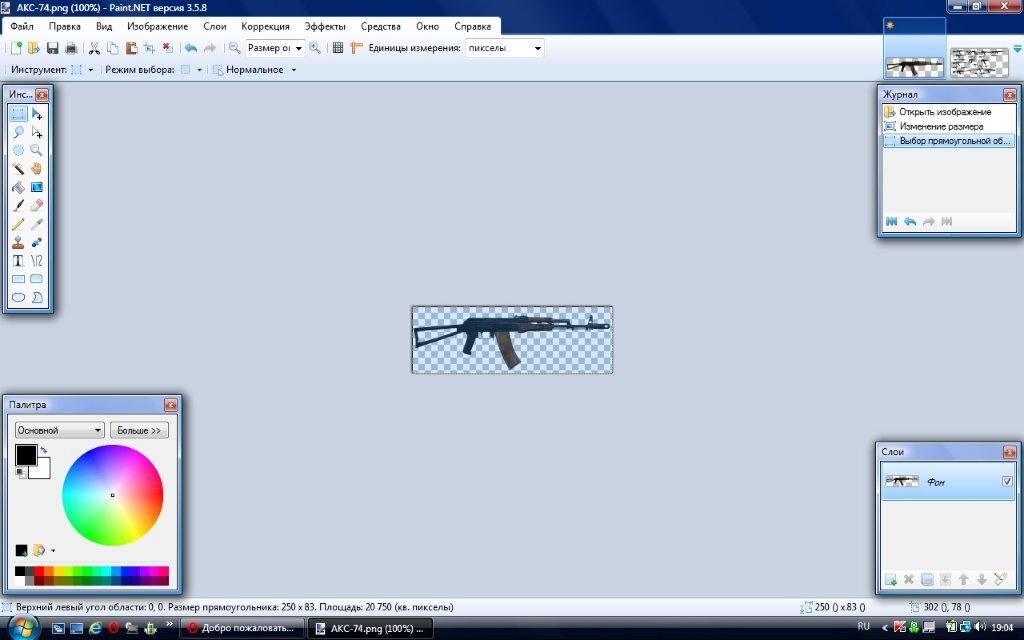Pick the Eraser tool

click(37, 205)
